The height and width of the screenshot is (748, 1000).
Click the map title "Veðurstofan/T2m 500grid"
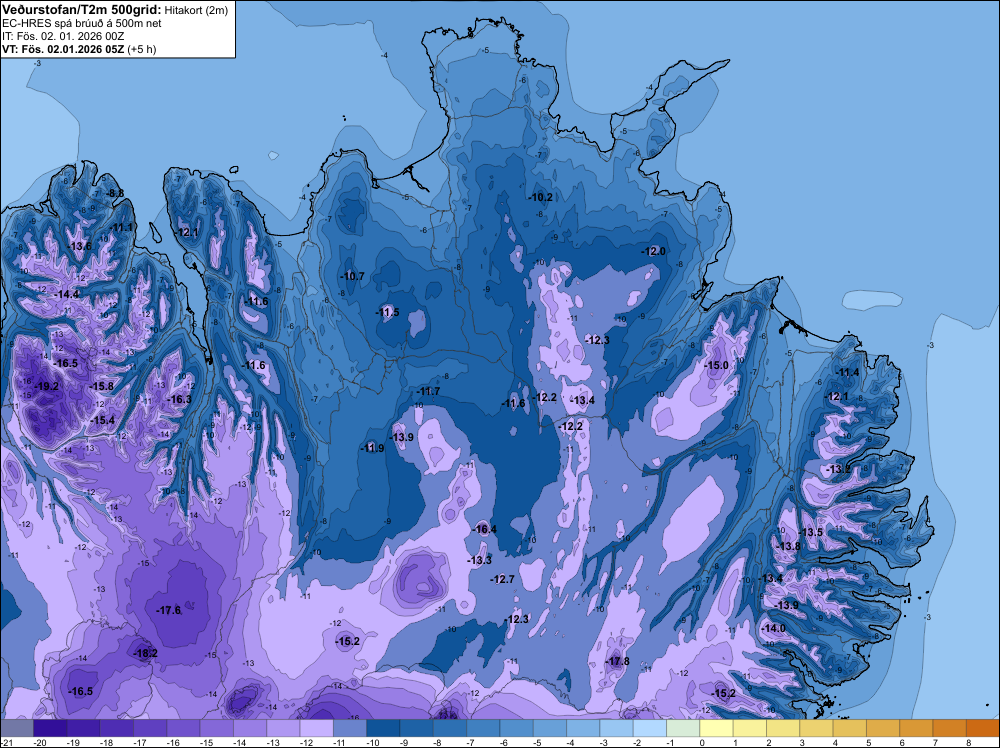point(81,9)
